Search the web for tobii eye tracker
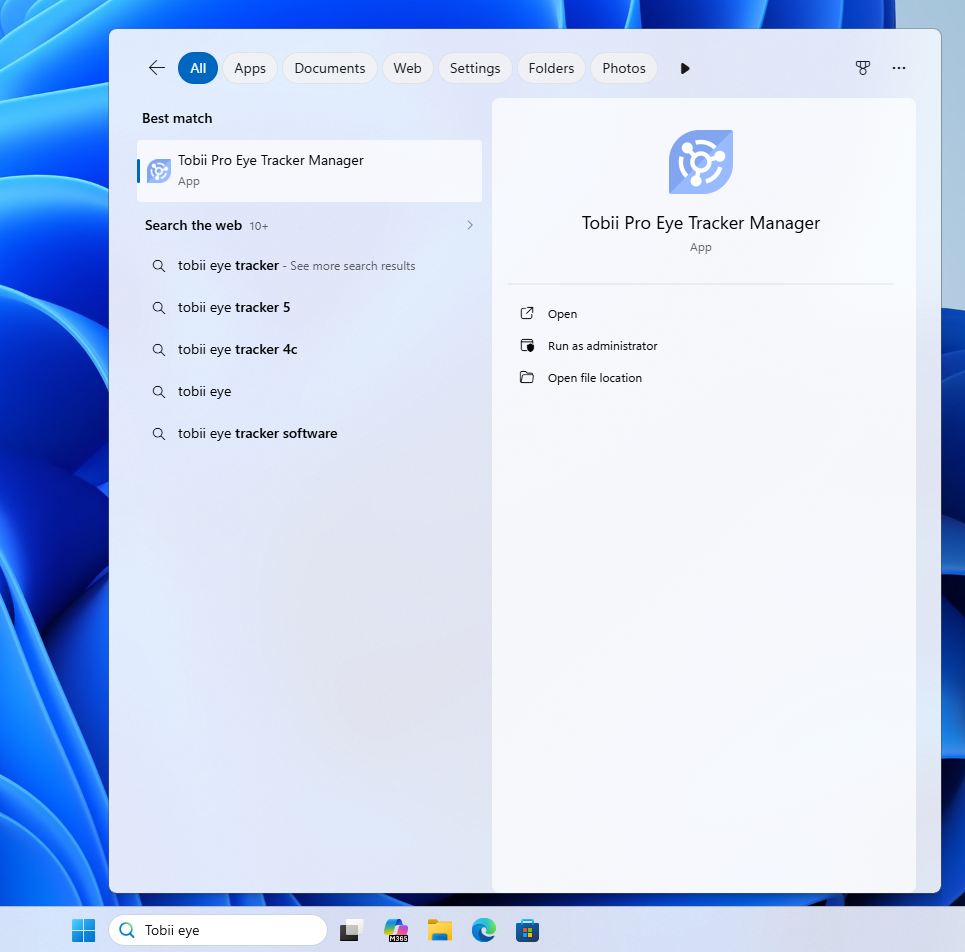This screenshot has height=952, width=965. point(310,266)
